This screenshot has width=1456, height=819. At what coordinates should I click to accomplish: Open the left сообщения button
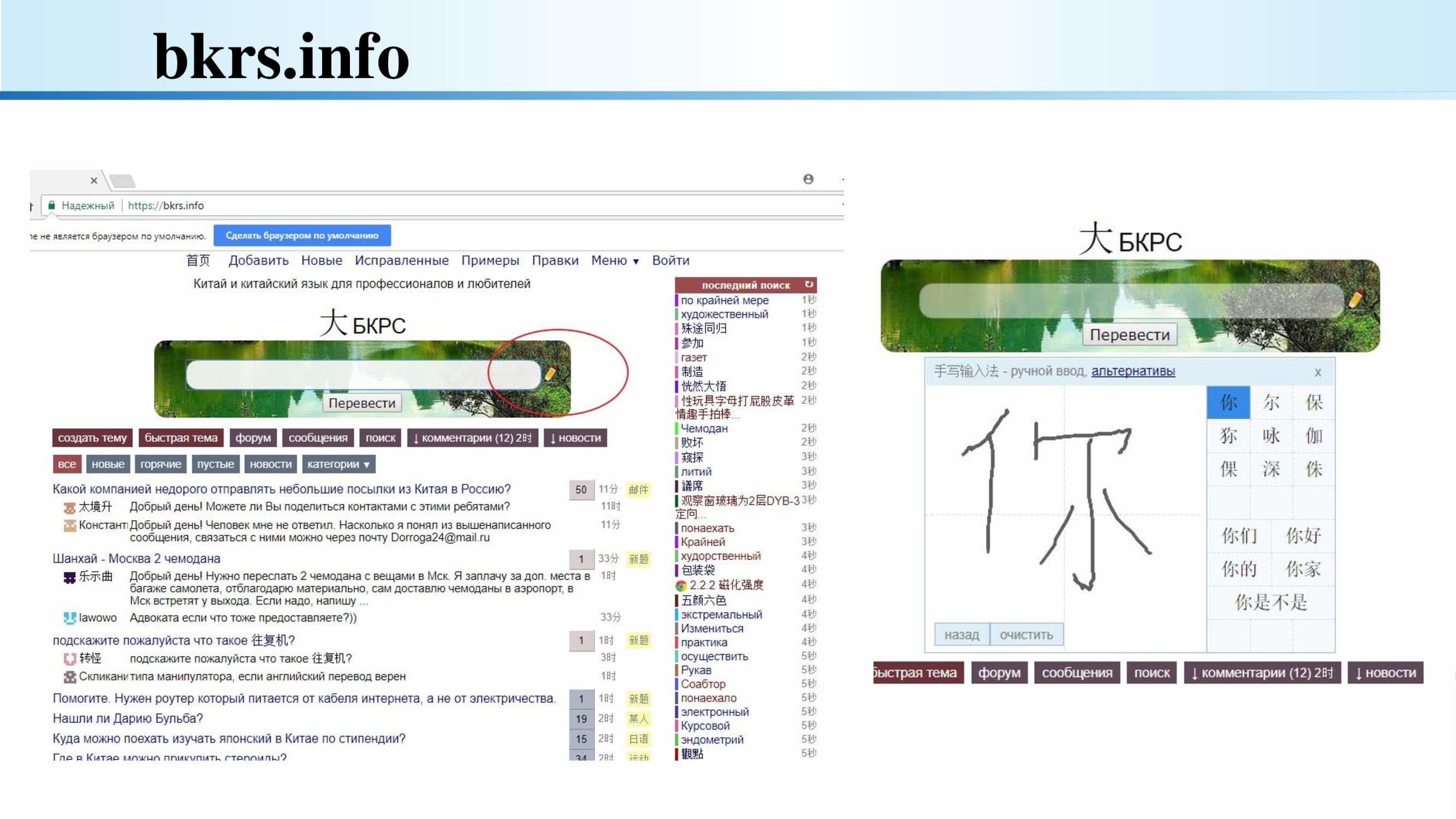tap(318, 438)
